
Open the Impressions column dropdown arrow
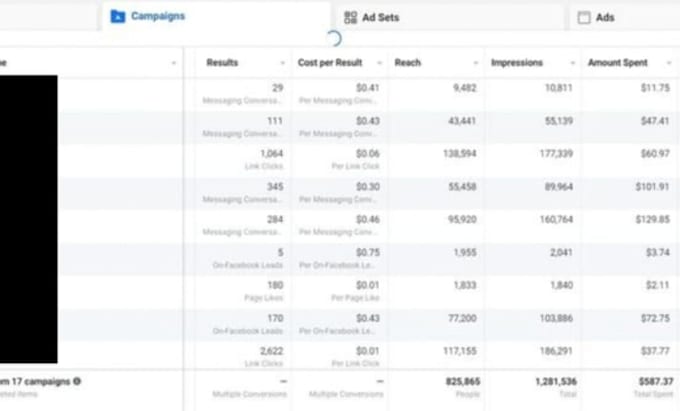[x=572, y=63]
